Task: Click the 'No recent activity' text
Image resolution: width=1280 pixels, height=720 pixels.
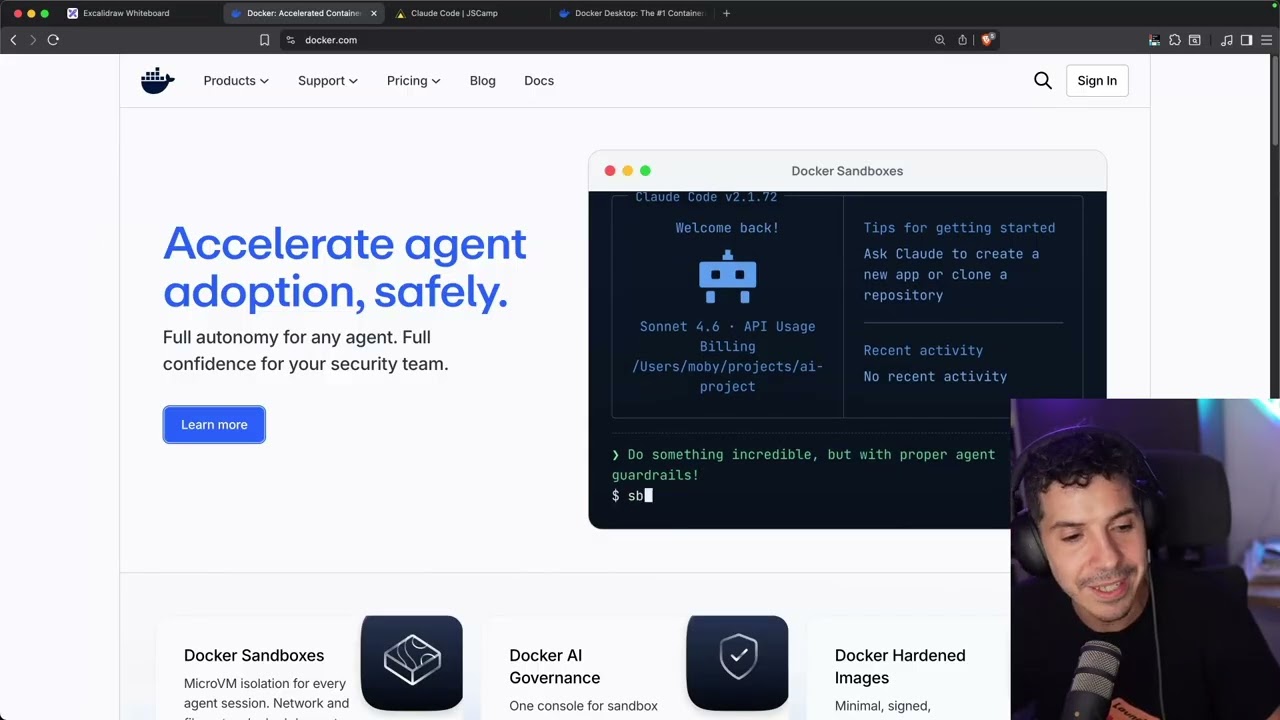Action: pyautogui.click(x=935, y=377)
